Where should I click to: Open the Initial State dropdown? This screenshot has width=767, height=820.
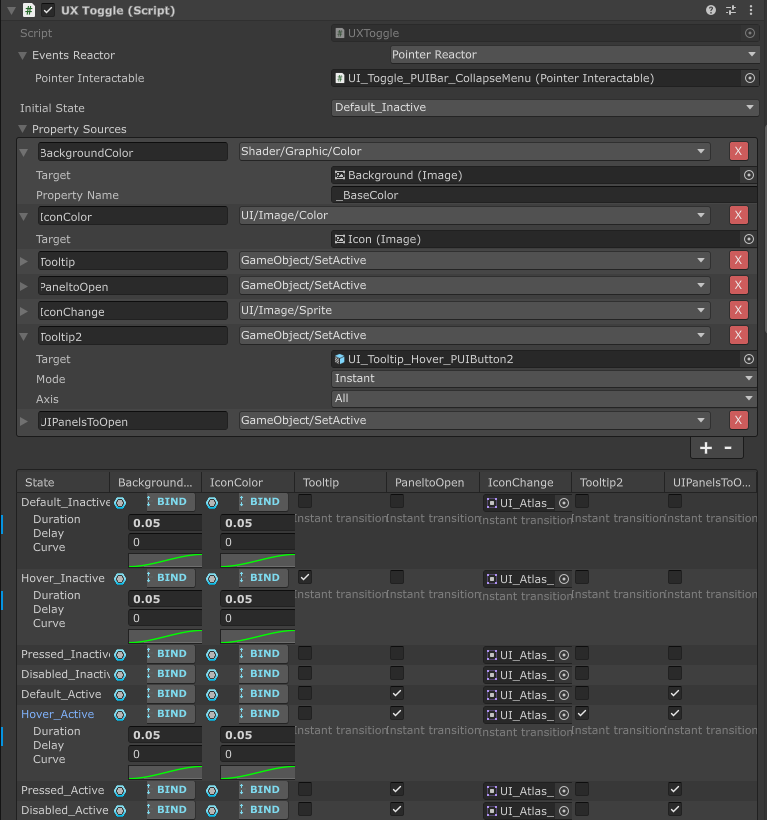(544, 107)
